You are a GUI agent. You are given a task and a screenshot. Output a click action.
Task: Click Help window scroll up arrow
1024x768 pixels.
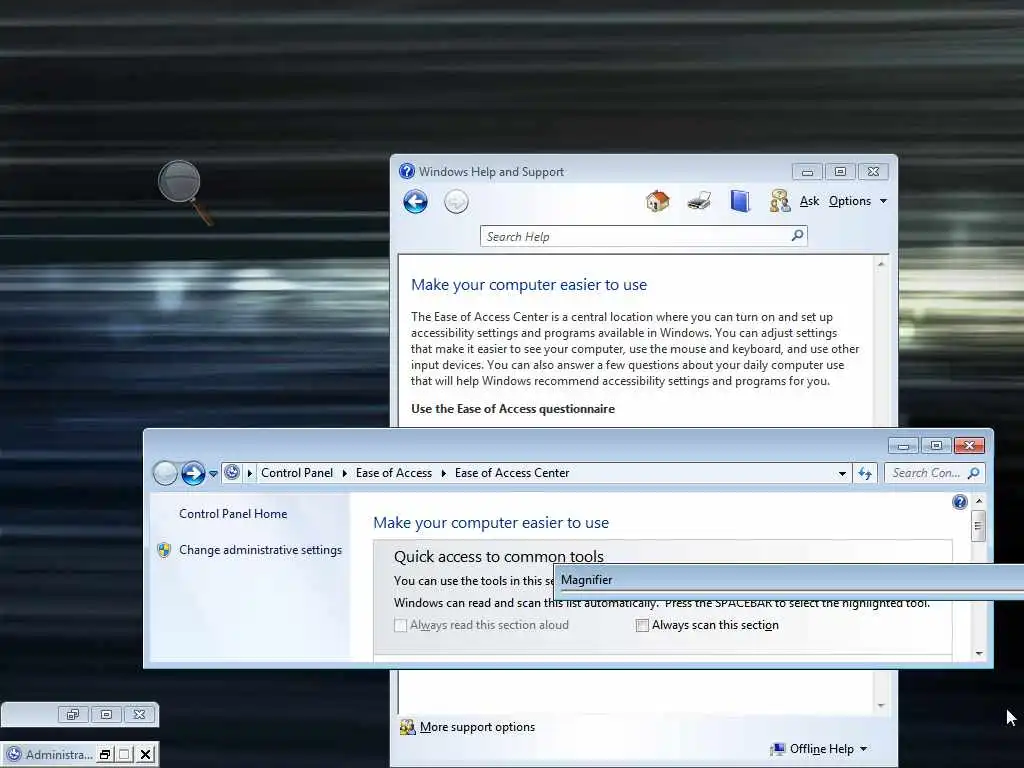coord(881,264)
